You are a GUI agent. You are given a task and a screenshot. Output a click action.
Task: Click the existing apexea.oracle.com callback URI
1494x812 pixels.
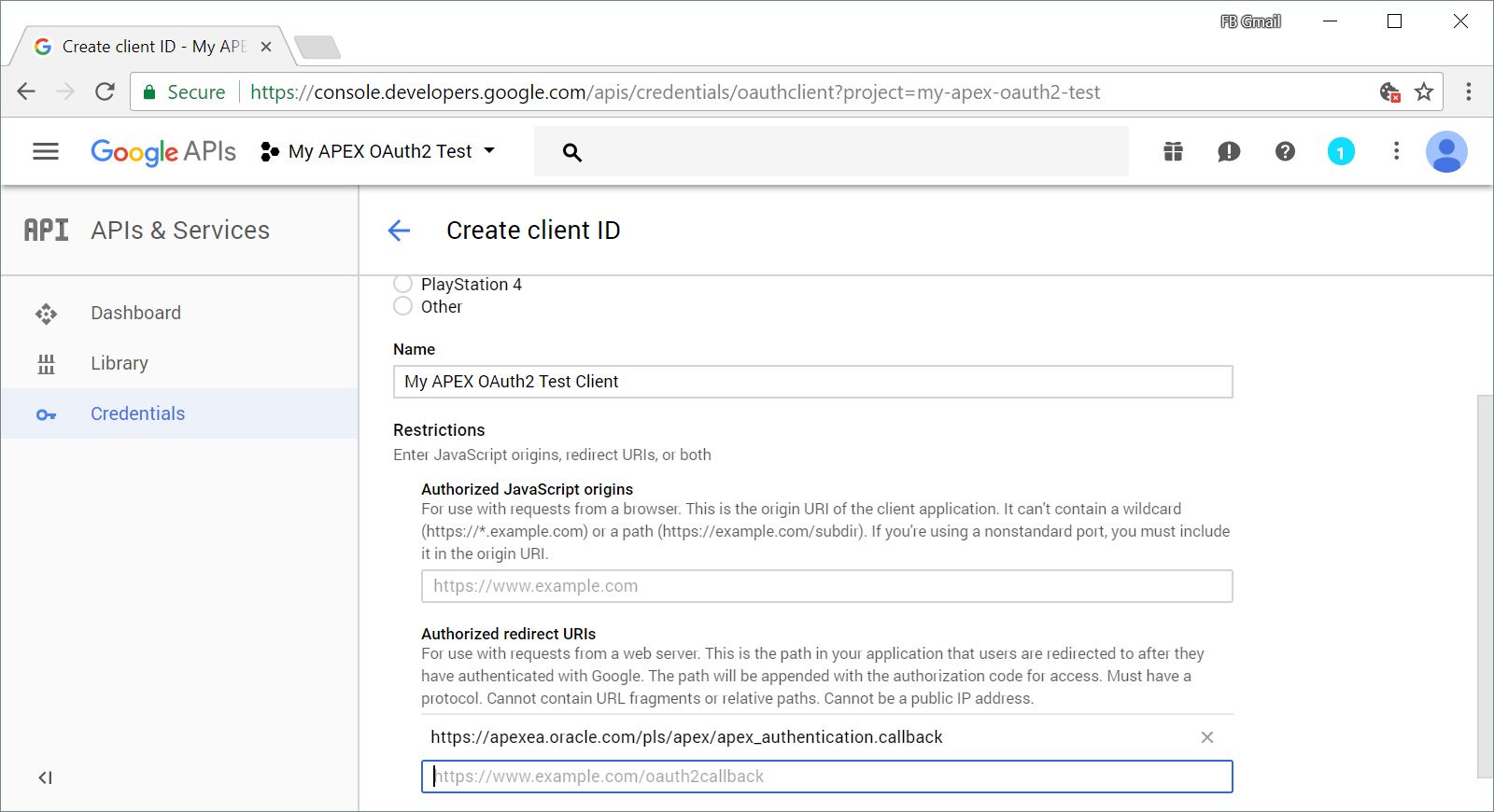click(x=686, y=737)
